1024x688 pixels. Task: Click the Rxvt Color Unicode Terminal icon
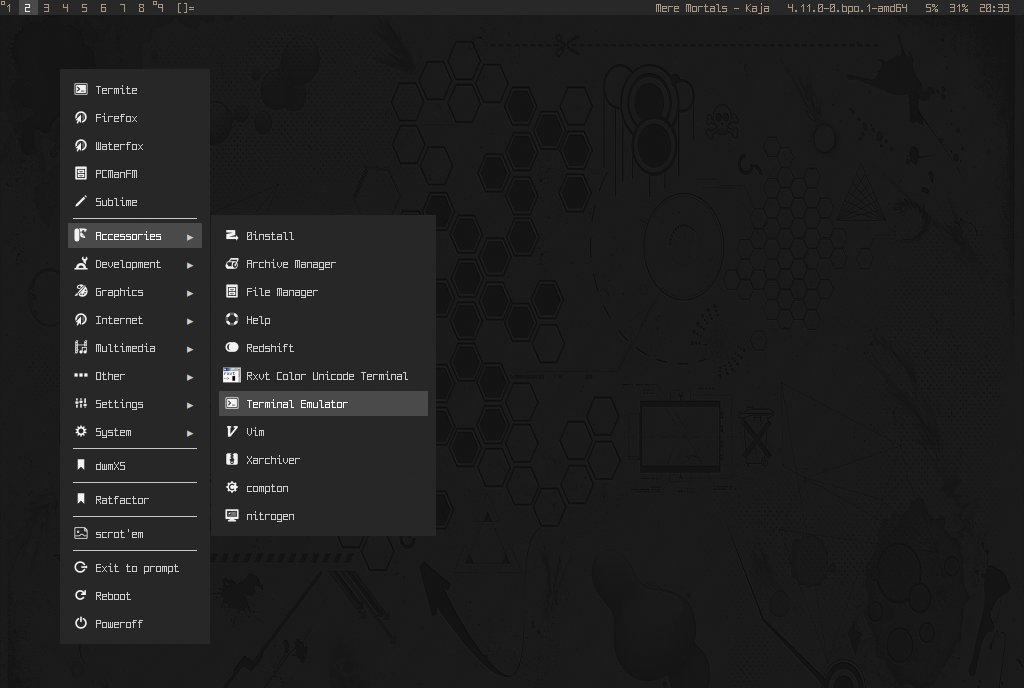[x=232, y=375]
